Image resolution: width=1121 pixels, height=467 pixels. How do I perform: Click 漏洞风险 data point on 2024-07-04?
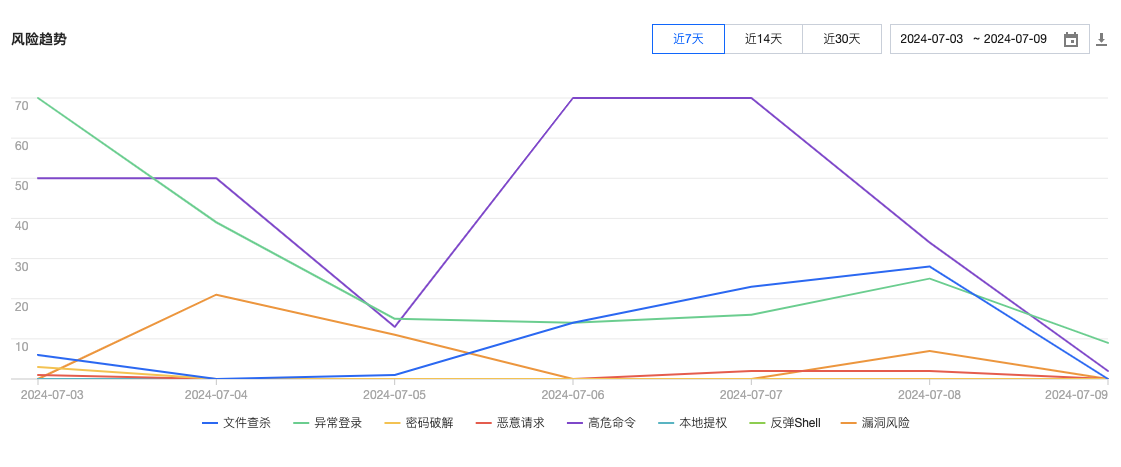point(217,295)
